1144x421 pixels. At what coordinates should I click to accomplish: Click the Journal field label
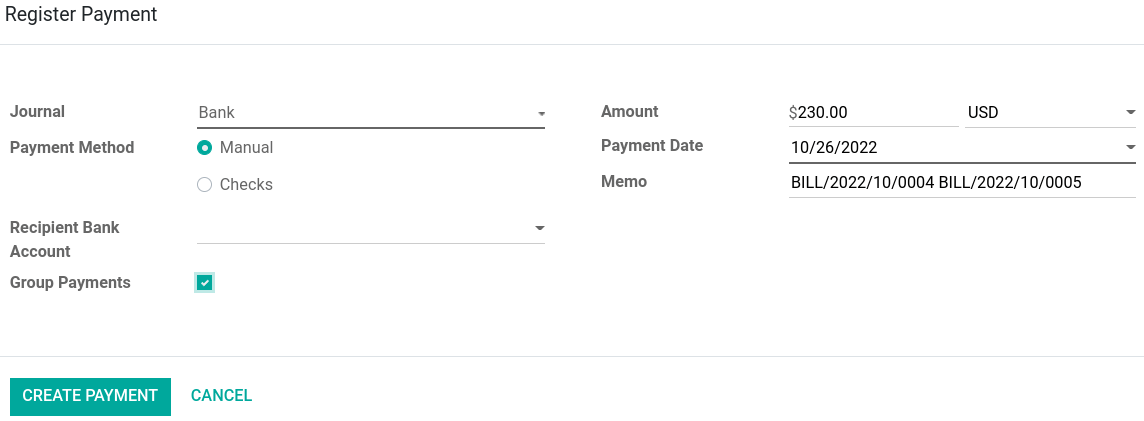click(x=37, y=112)
